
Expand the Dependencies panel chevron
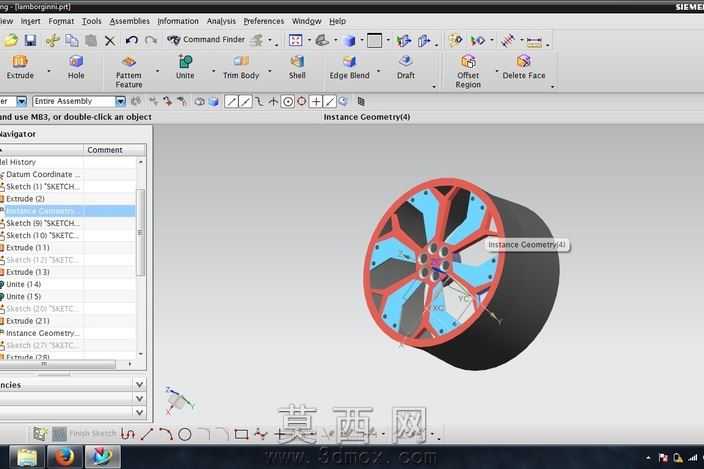point(139,385)
